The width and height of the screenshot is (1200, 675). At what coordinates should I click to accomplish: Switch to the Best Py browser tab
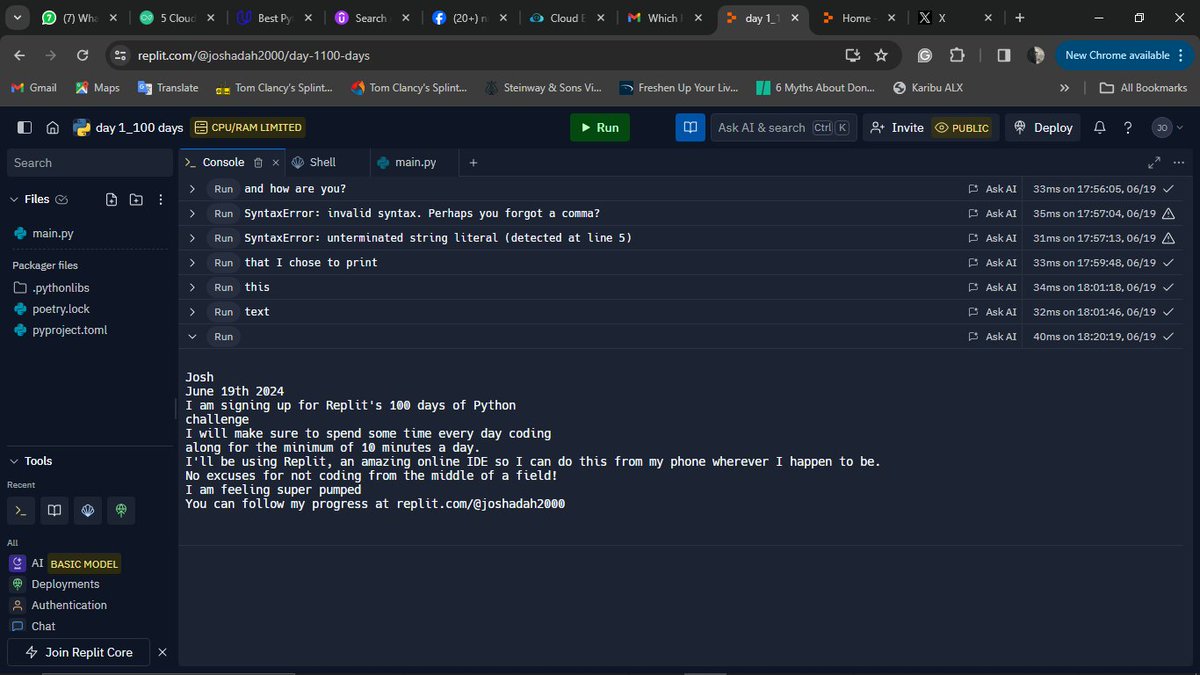click(274, 18)
